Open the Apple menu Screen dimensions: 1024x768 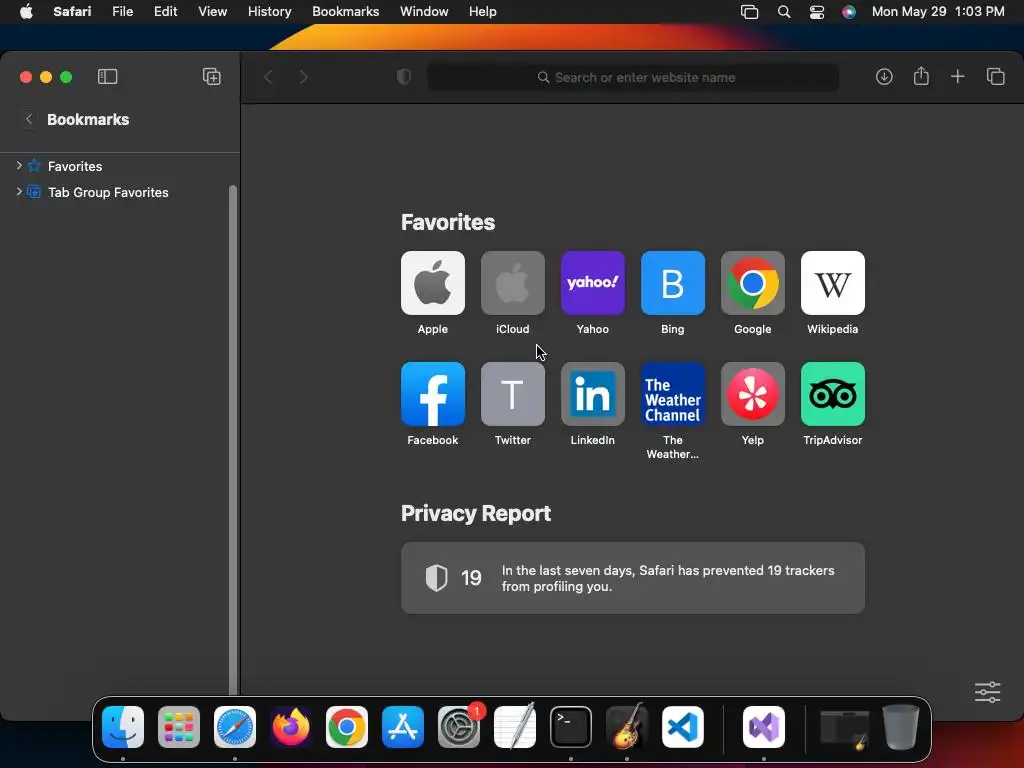pyautogui.click(x=26, y=12)
